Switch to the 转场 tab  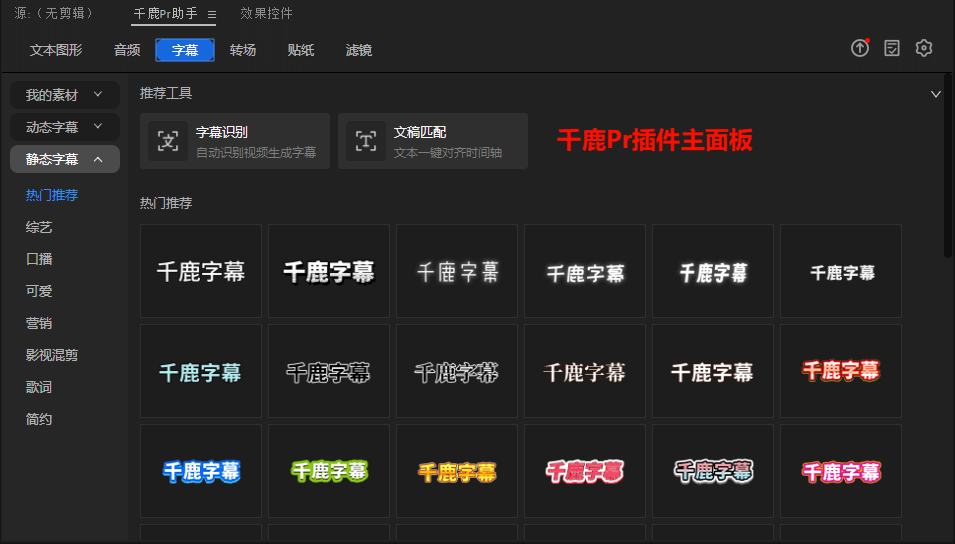click(x=242, y=50)
